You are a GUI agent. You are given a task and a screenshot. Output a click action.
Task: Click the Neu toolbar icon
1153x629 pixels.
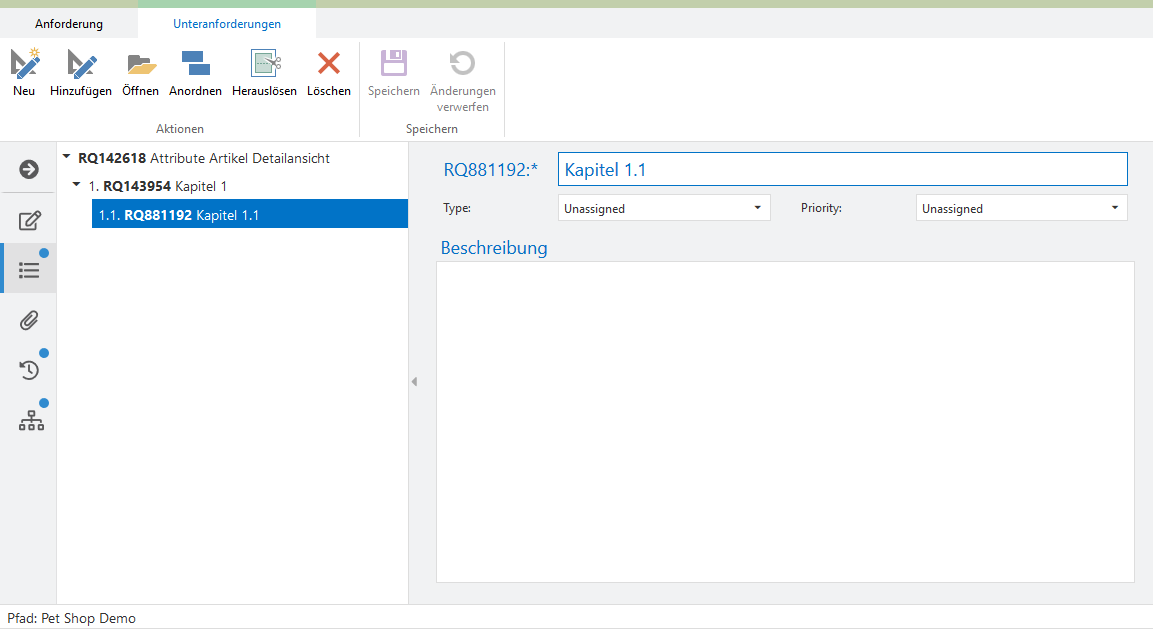pyautogui.click(x=24, y=65)
